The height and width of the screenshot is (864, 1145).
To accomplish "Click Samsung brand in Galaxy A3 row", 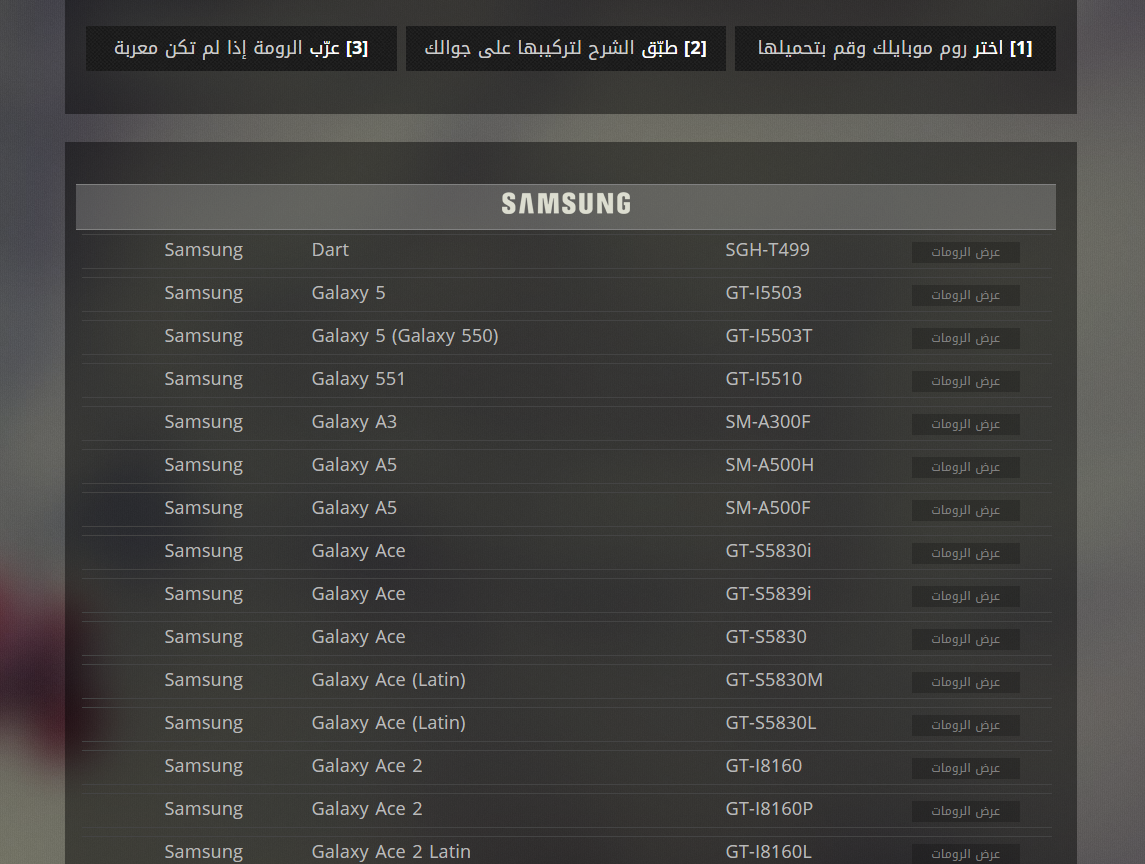I will pos(203,423).
